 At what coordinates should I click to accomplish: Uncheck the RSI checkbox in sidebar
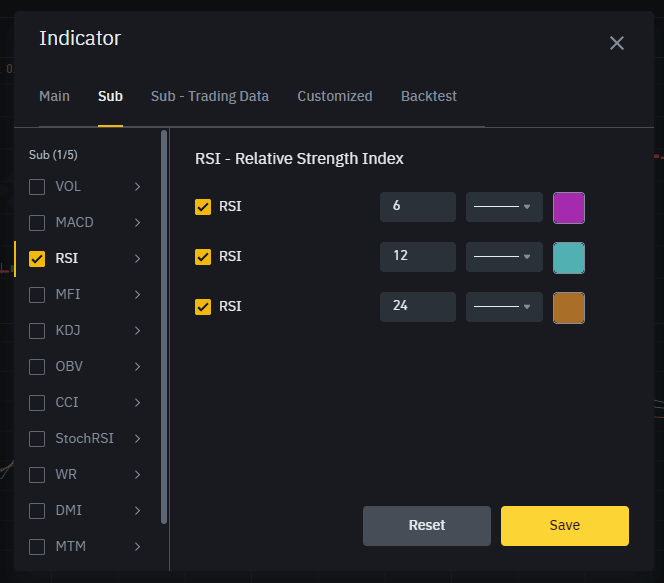point(37,259)
